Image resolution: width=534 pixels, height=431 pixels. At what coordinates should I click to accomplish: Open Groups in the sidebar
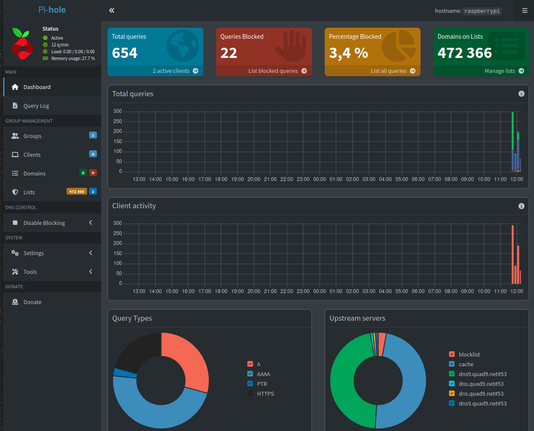(52, 136)
